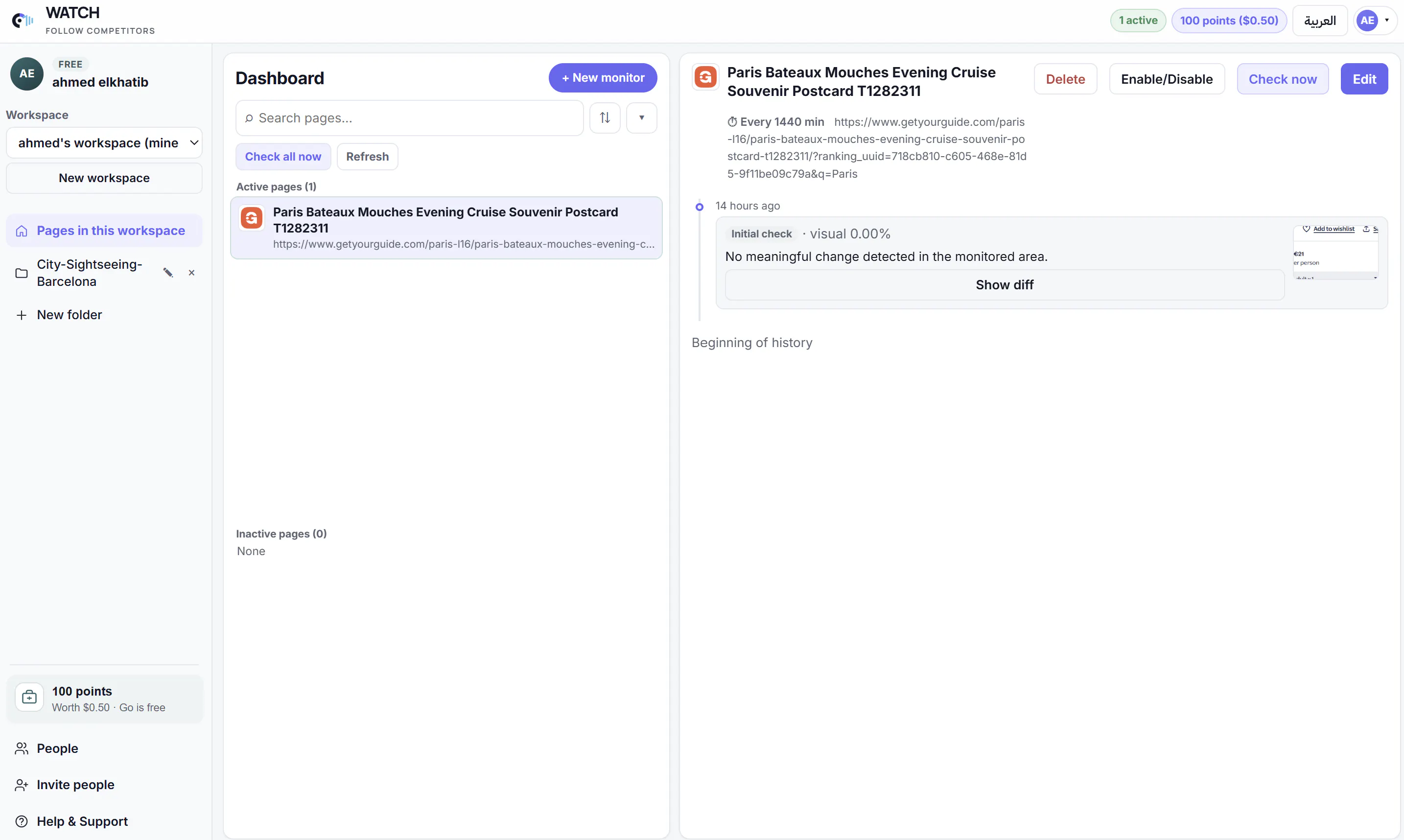The image size is (1404, 840).
Task: Select the Paris Bateaux Mouches page in list
Action: [446, 228]
